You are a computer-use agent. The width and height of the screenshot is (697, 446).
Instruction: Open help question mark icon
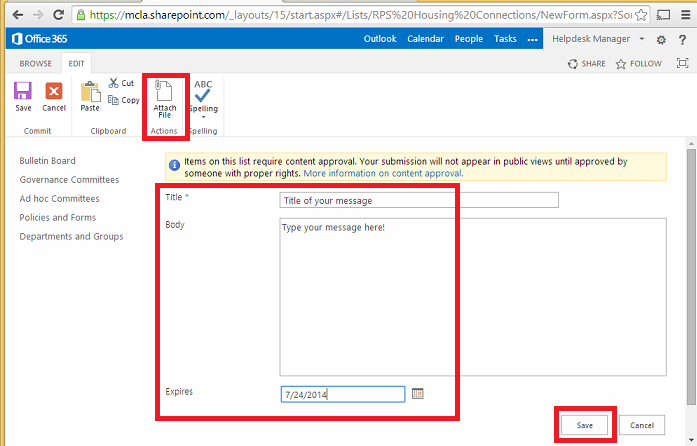pos(682,40)
